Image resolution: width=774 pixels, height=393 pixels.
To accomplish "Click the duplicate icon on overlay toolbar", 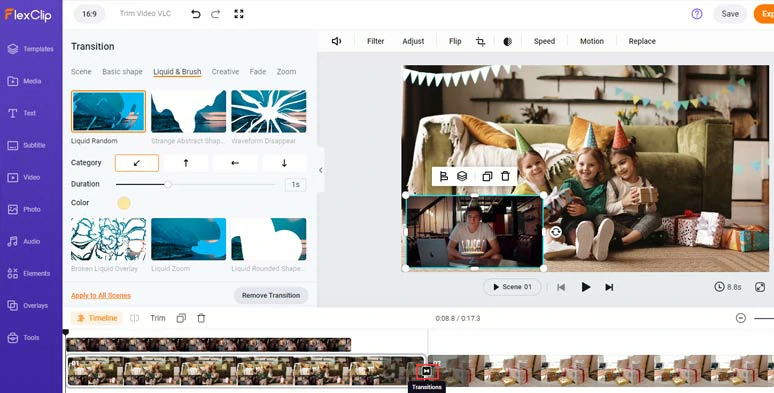I will [x=487, y=176].
